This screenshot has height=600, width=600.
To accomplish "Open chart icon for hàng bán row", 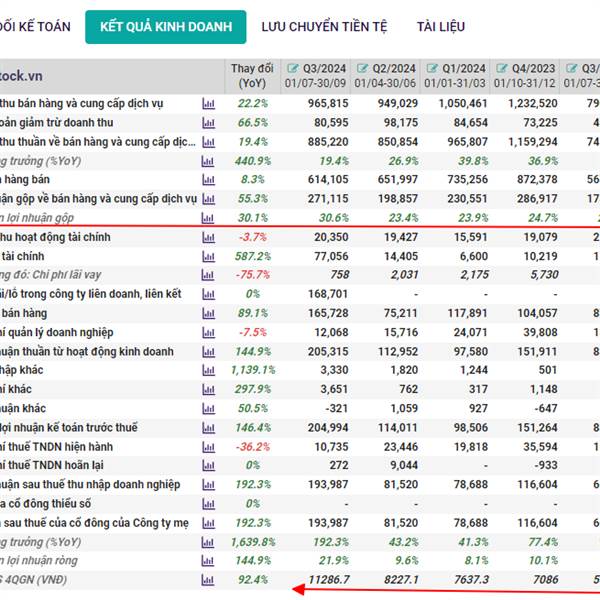I will pyautogui.click(x=208, y=180).
